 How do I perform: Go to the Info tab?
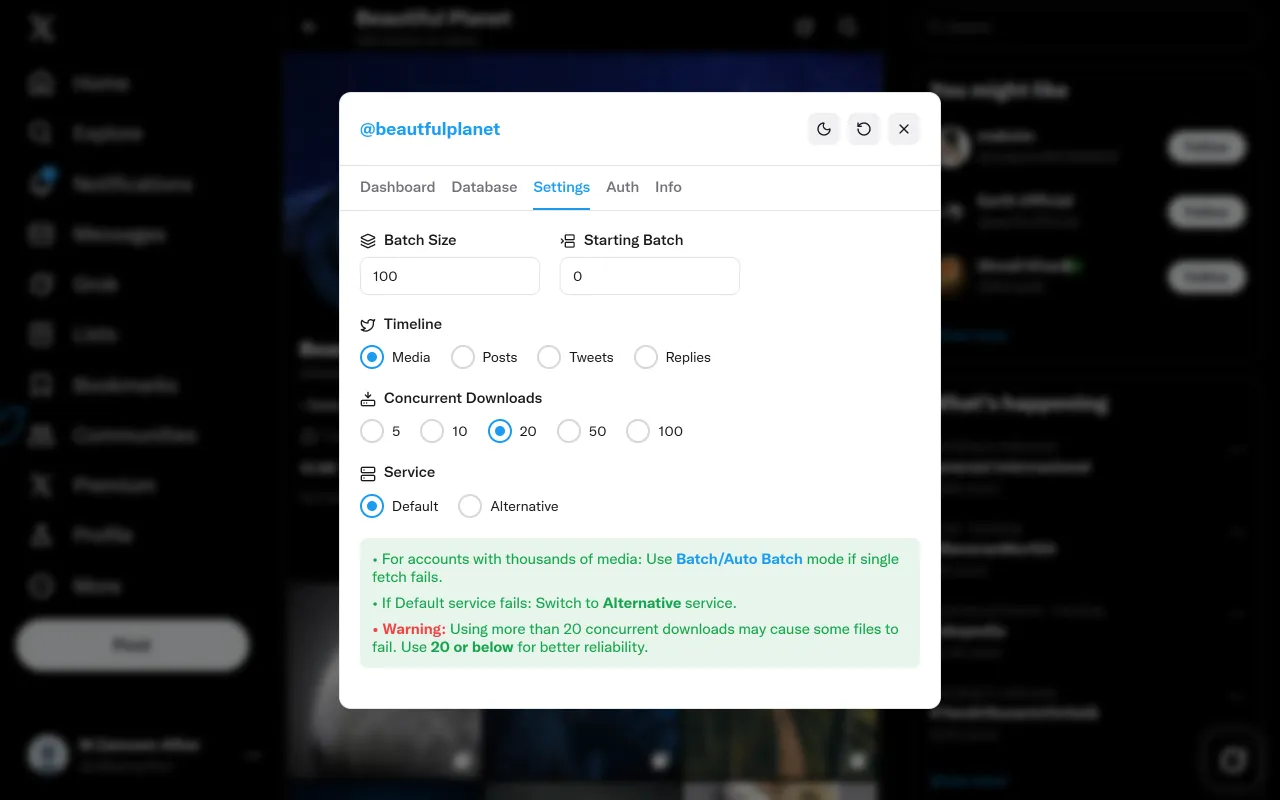(x=668, y=187)
